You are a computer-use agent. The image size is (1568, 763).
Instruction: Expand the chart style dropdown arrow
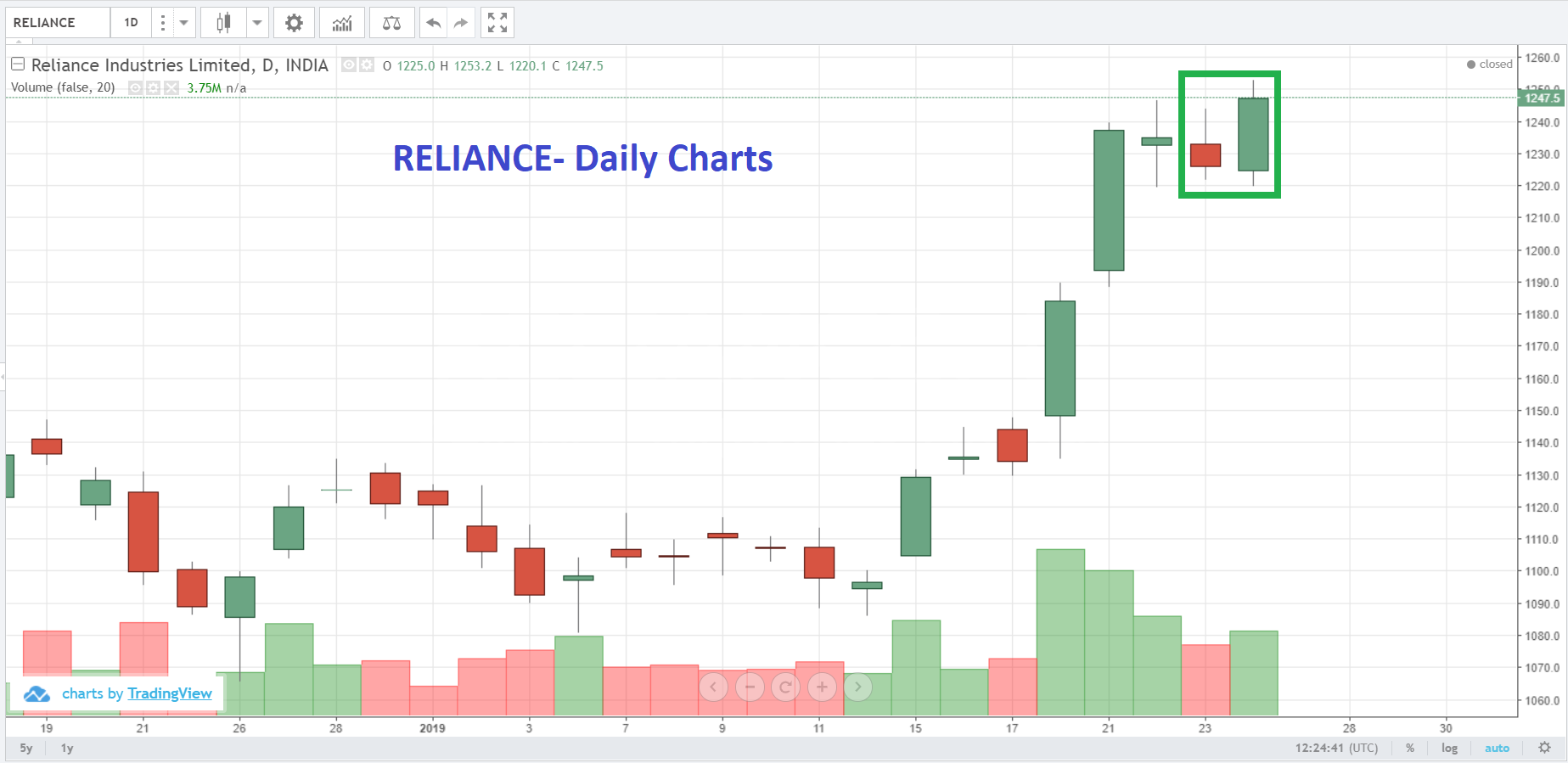pos(256,23)
